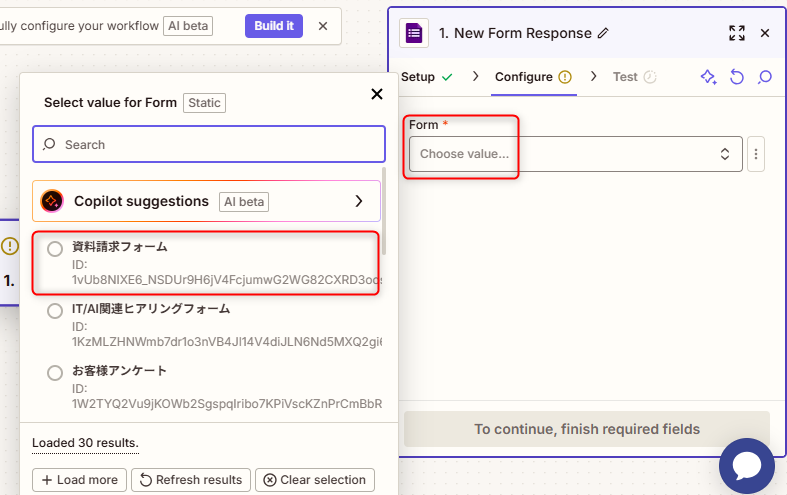
Task: Click the undo arrow icon
Action: click(737, 77)
